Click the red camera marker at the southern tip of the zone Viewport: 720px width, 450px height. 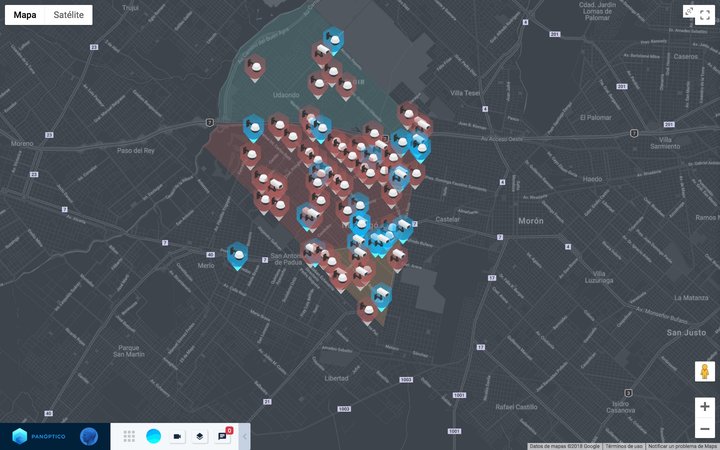click(369, 309)
